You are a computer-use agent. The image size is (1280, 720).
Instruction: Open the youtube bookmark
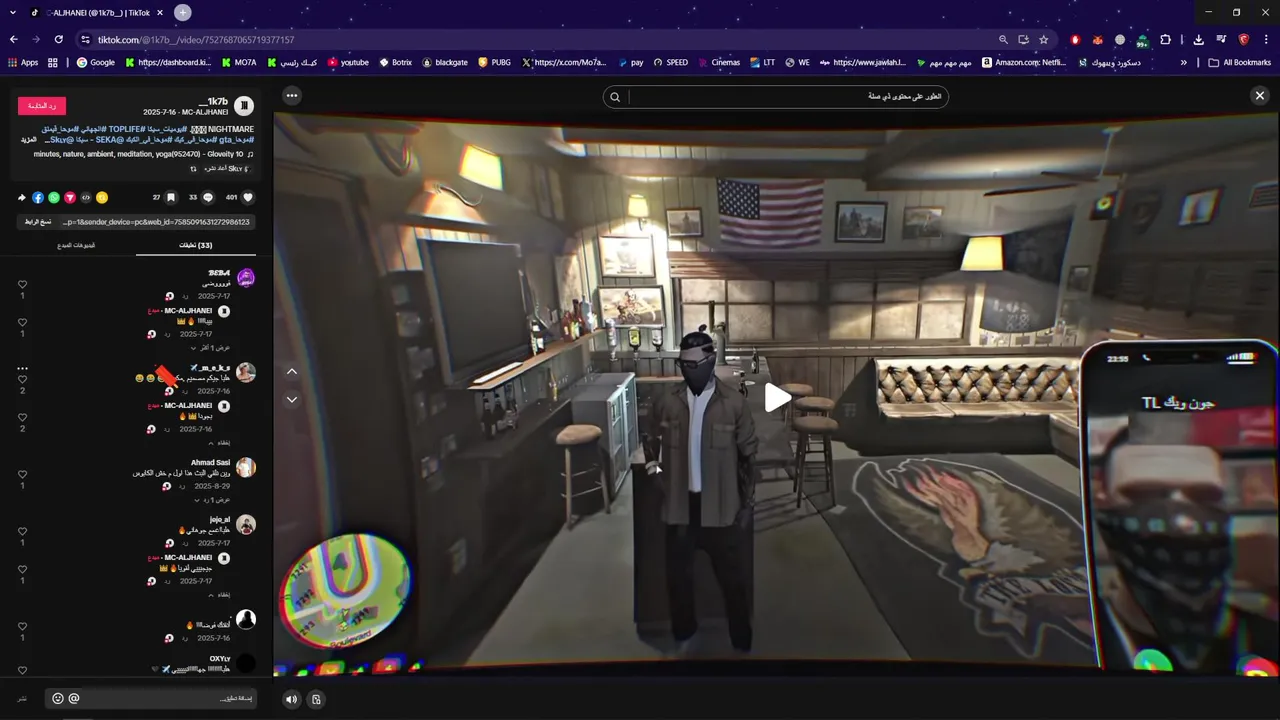[x=348, y=62]
